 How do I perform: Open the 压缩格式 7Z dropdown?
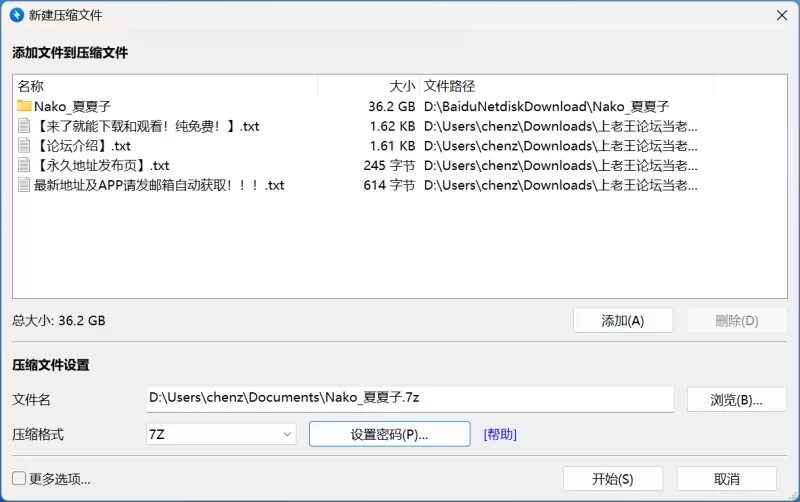221,434
